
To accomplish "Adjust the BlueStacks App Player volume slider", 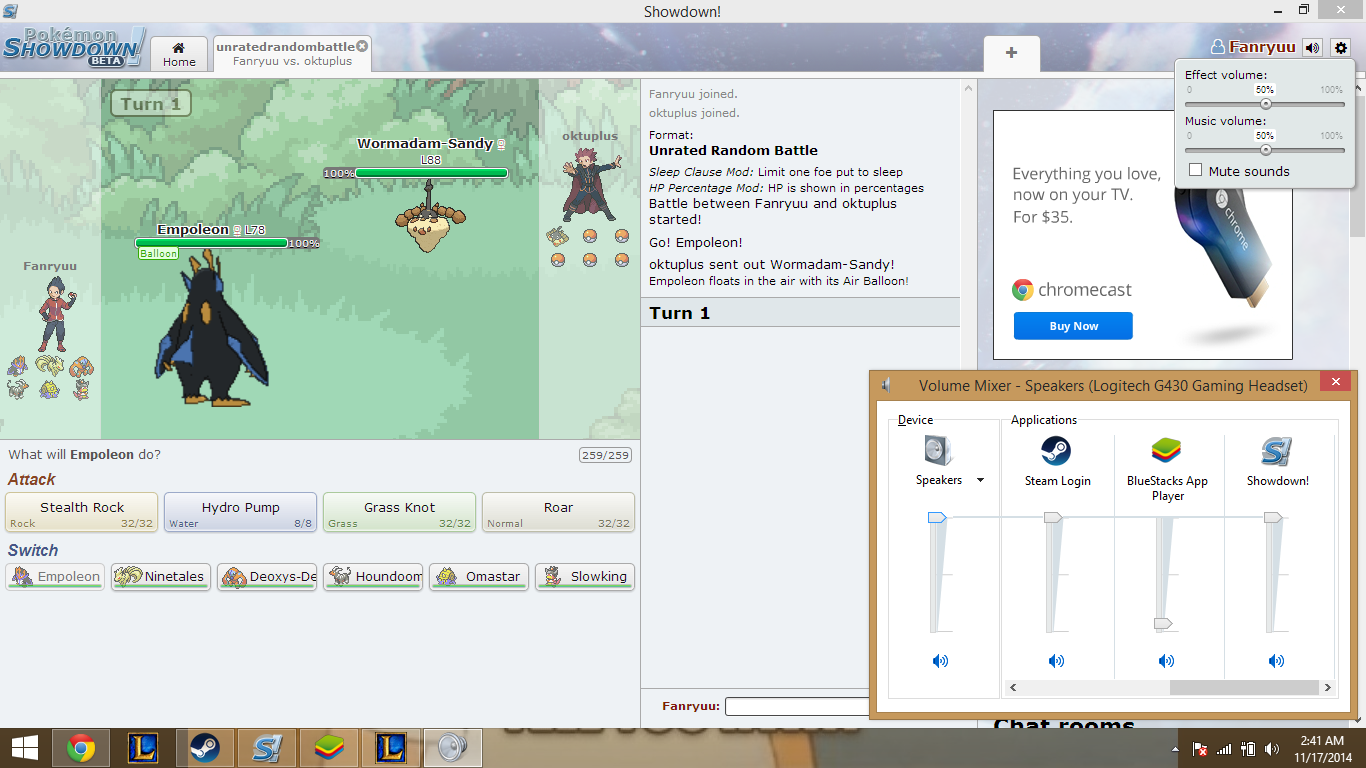I will pyautogui.click(x=1163, y=623).
